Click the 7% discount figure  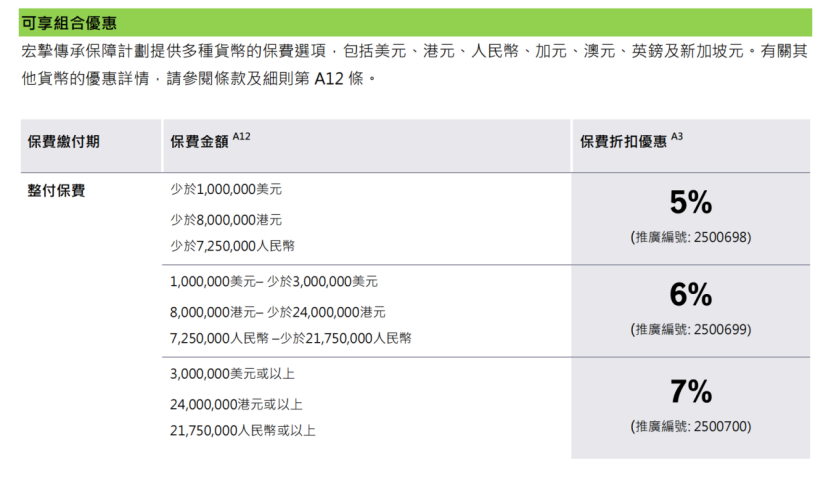pyautogui.click(x=690, y=389)
